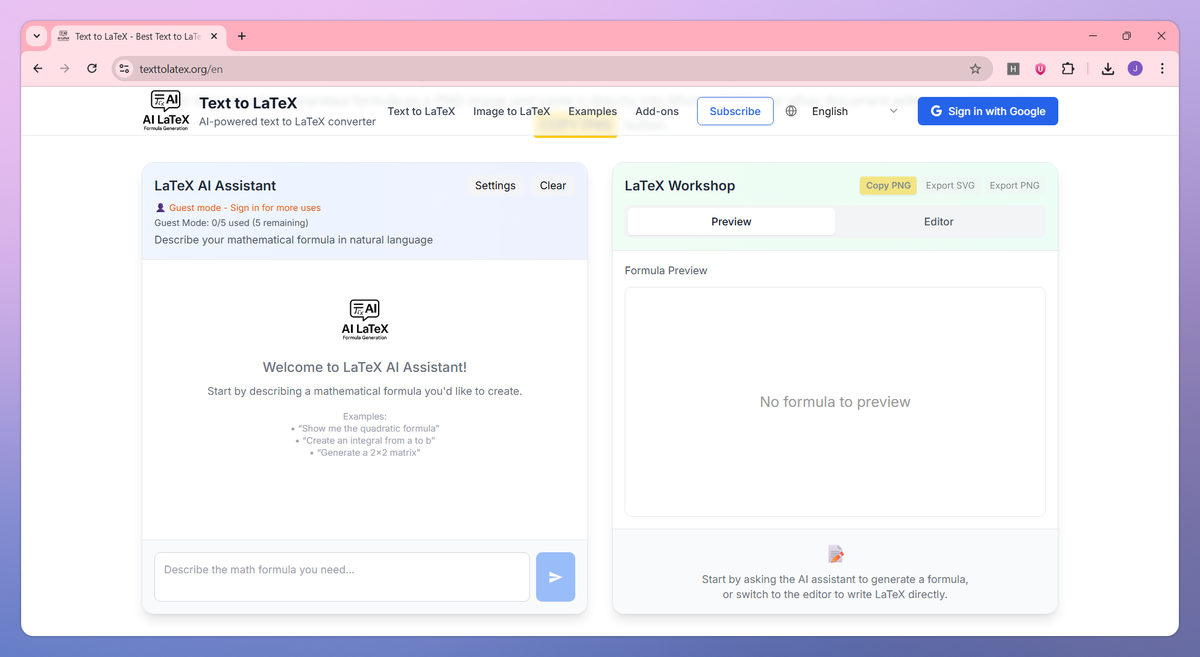Reload the page with refresh icon

[92, 69]
